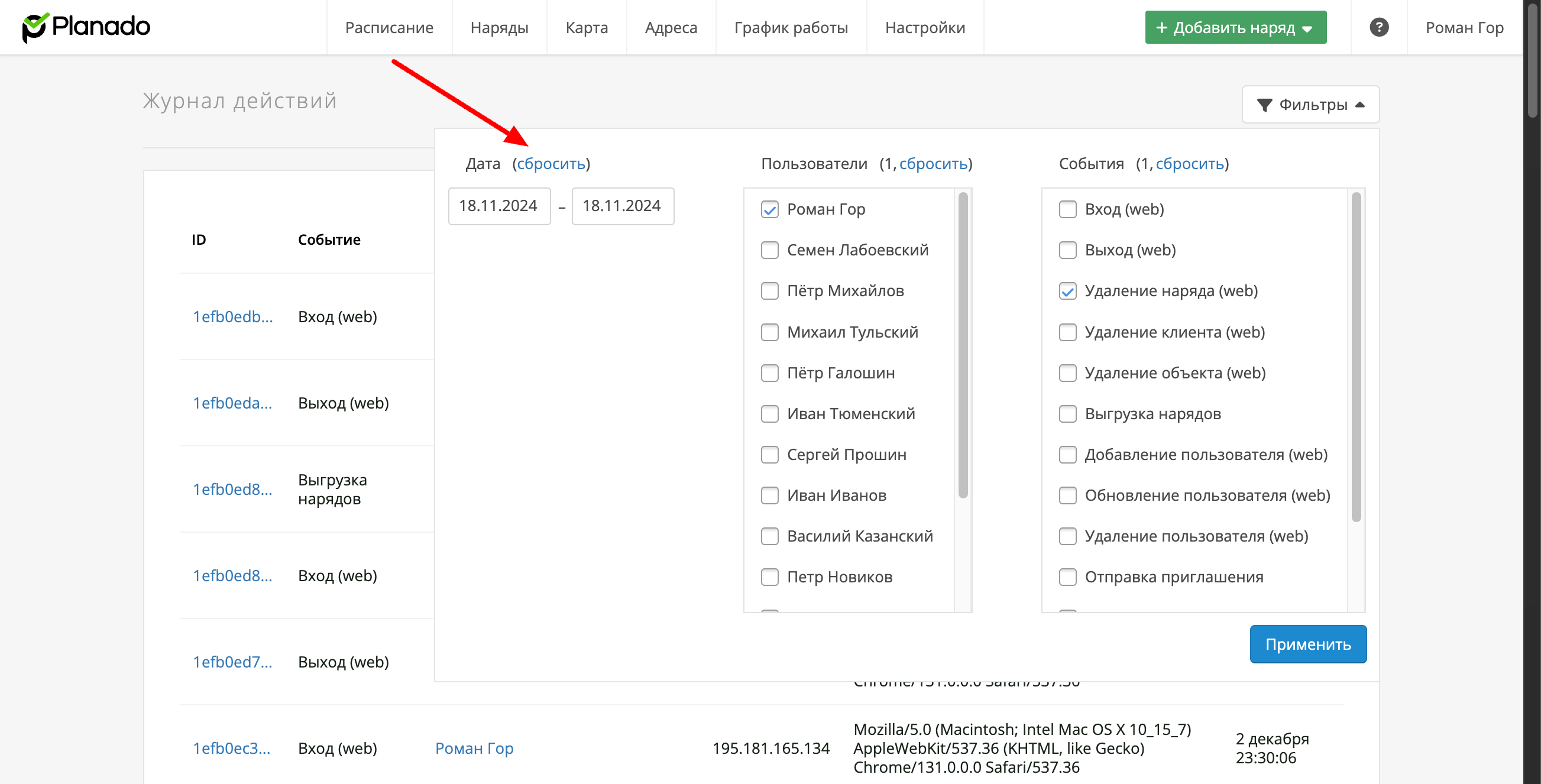Check the Семен Лабоевский user checkbox
The width and height of the screenshot is (1541, 784).
pos(769,250)
